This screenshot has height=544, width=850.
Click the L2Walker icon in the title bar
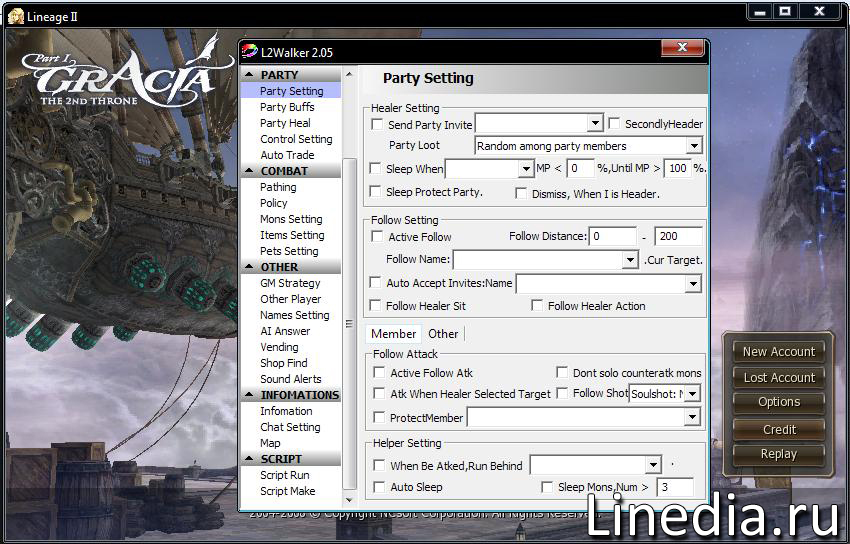coord(250,51)
